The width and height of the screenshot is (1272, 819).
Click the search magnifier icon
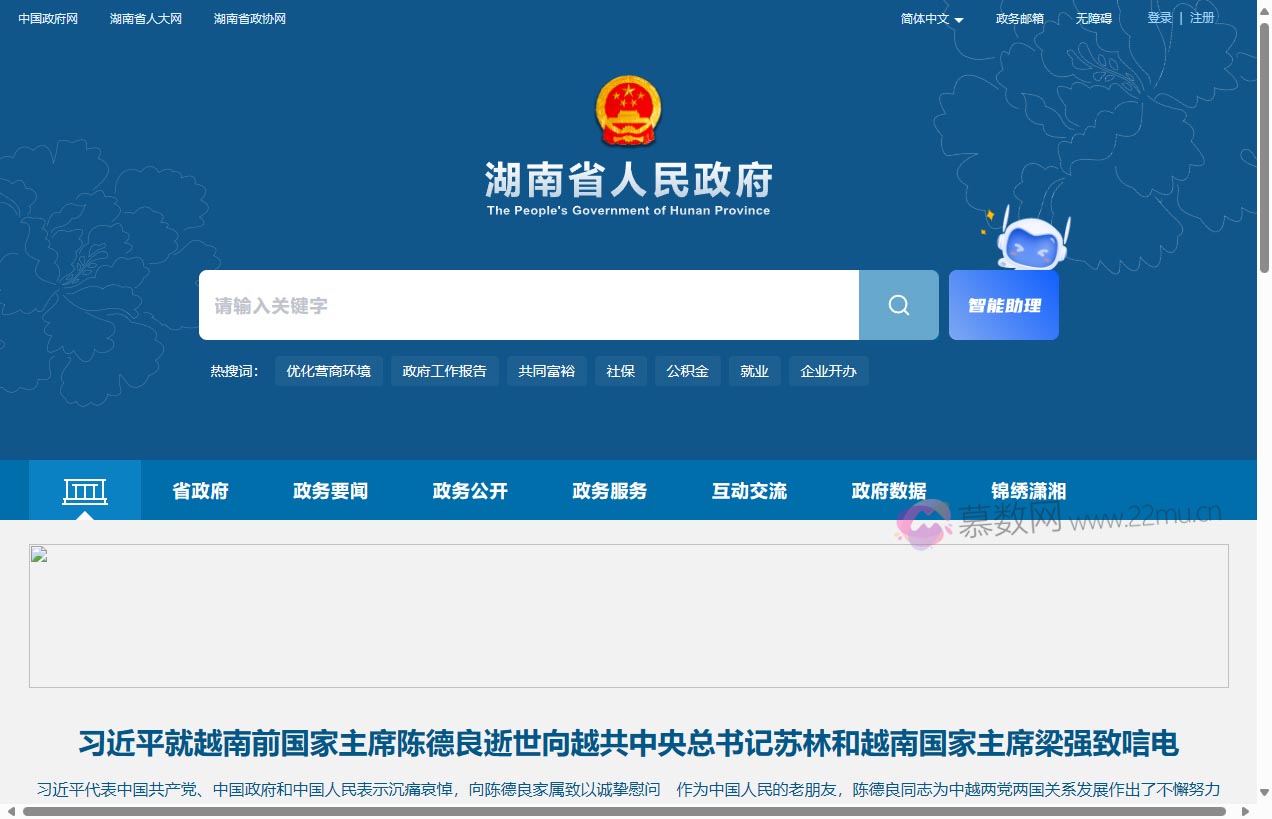click(x=897, y=305)
